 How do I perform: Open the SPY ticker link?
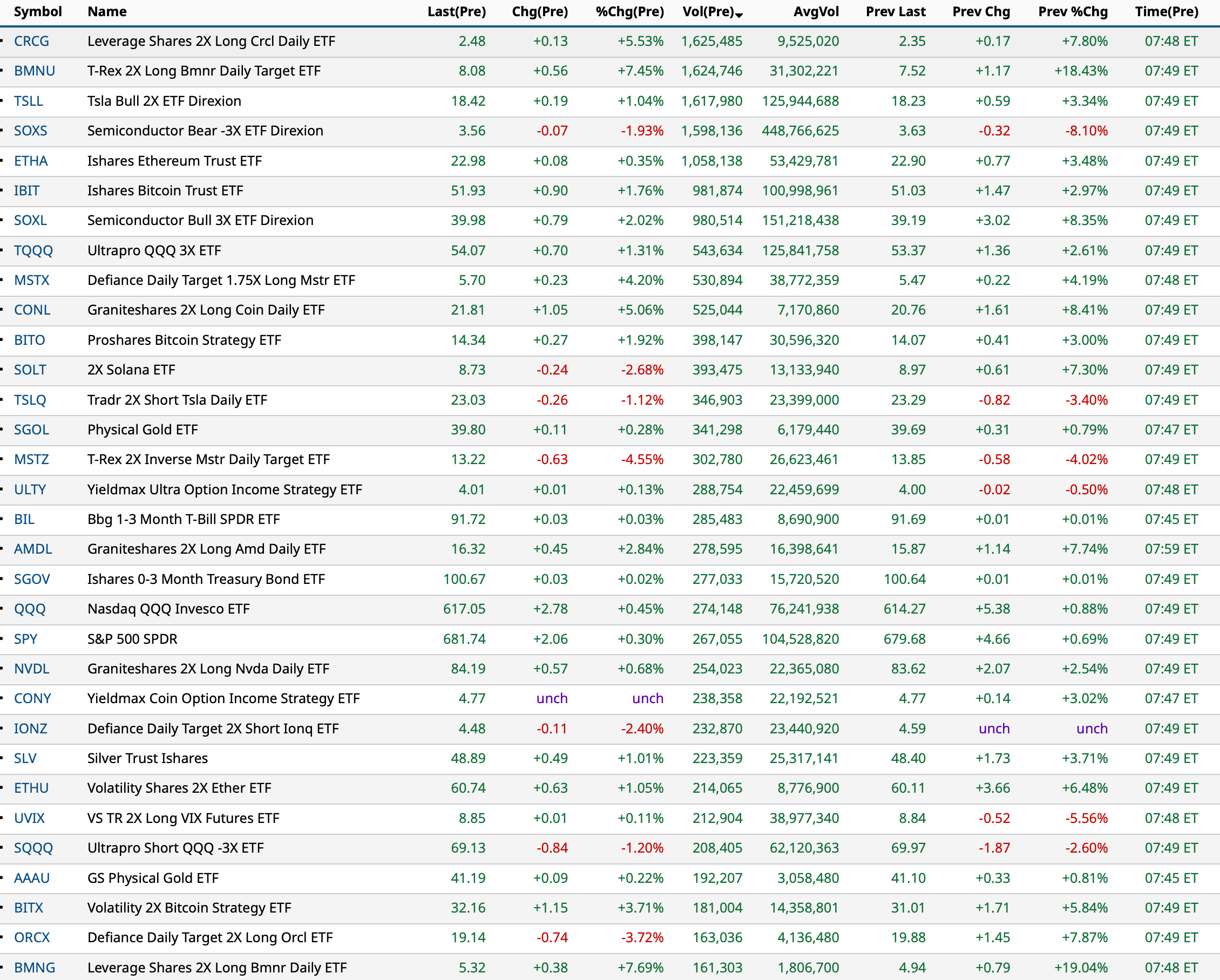[x=25, y=639]
